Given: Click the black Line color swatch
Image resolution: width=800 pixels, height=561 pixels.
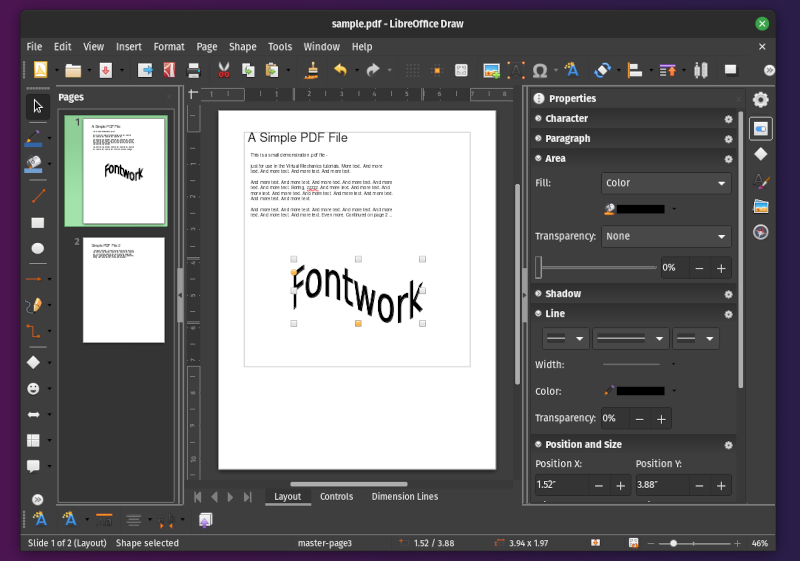Looking at the screenshot, I should [x=640, y=391].
